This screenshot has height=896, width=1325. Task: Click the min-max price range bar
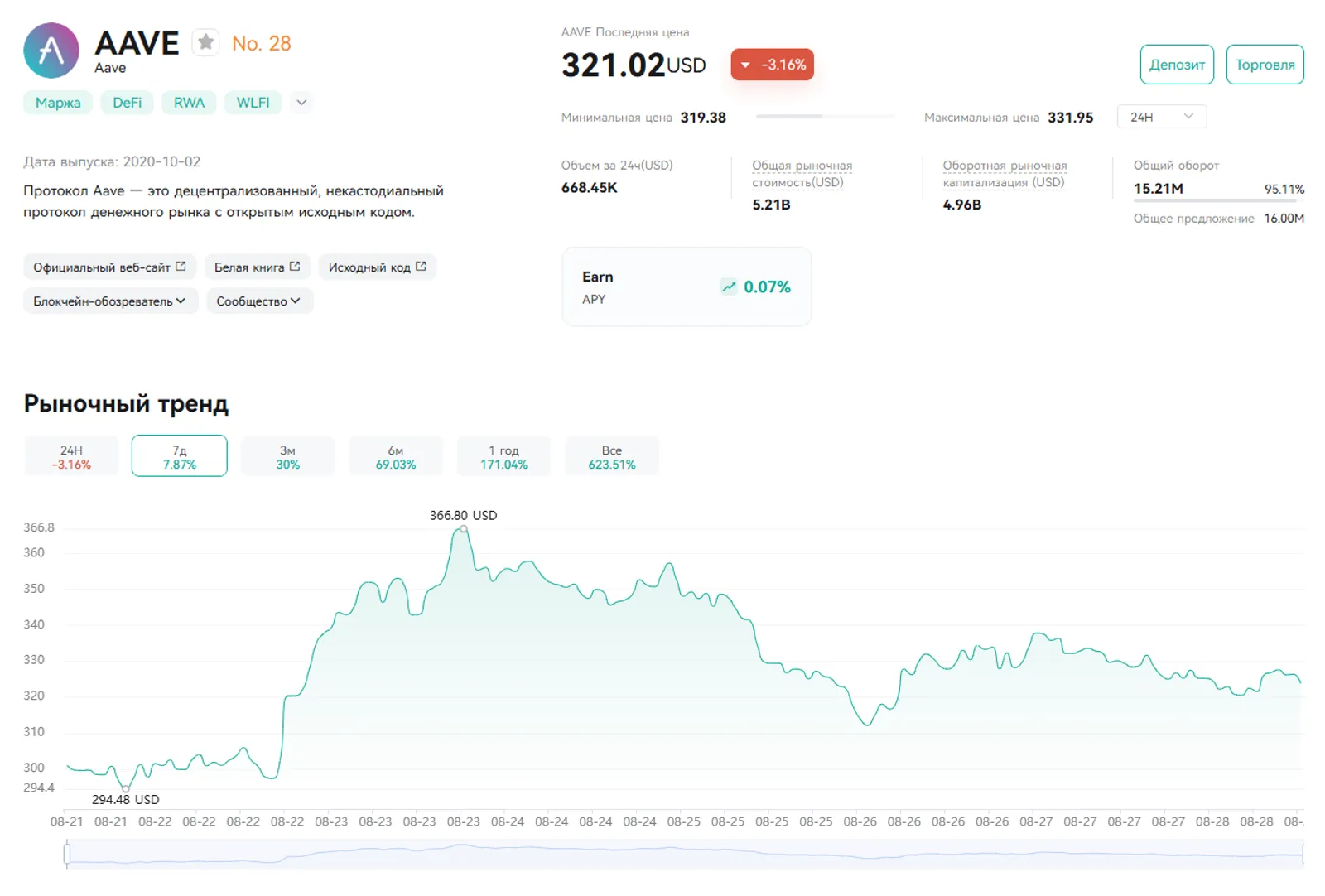(x=826, y=117)
